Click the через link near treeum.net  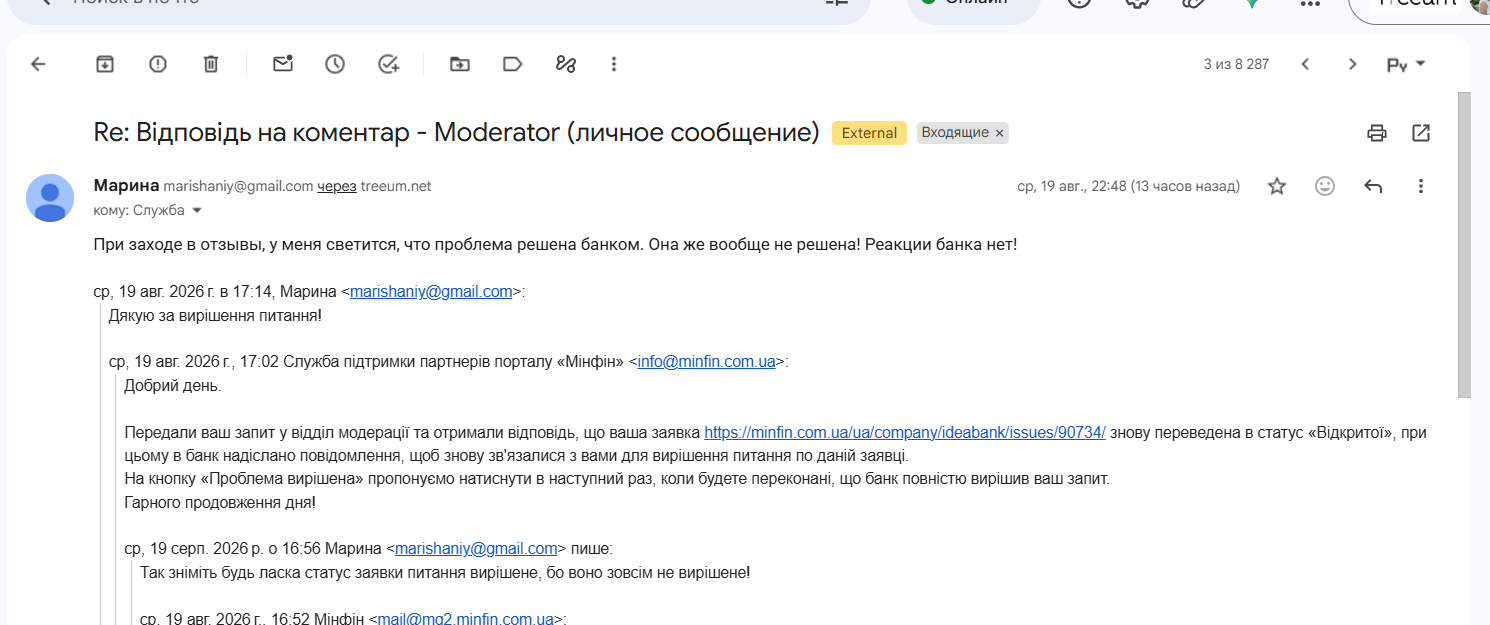click(x=337, y=187)
